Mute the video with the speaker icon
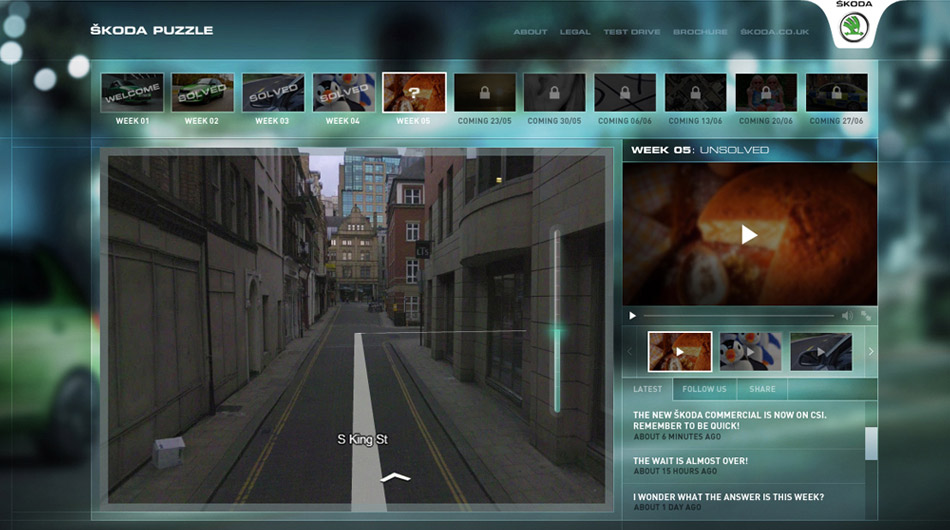The image size is (950, 530). tap(847, 316)
